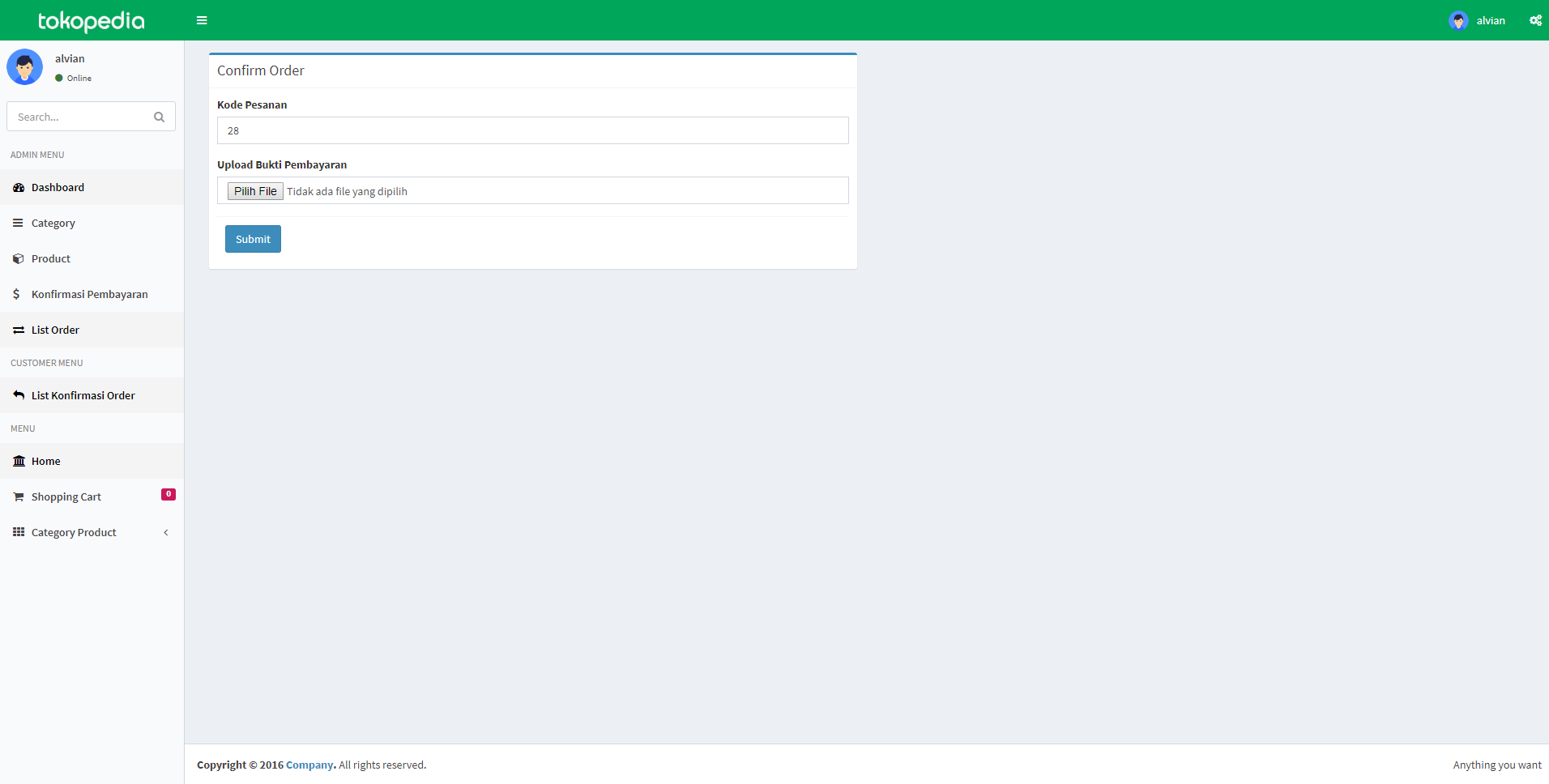The height and width of the screenshot is (784, 1549).
Task: Click the reply icon beside List Konfirmasi Order
Action: [x=18, y=395]
